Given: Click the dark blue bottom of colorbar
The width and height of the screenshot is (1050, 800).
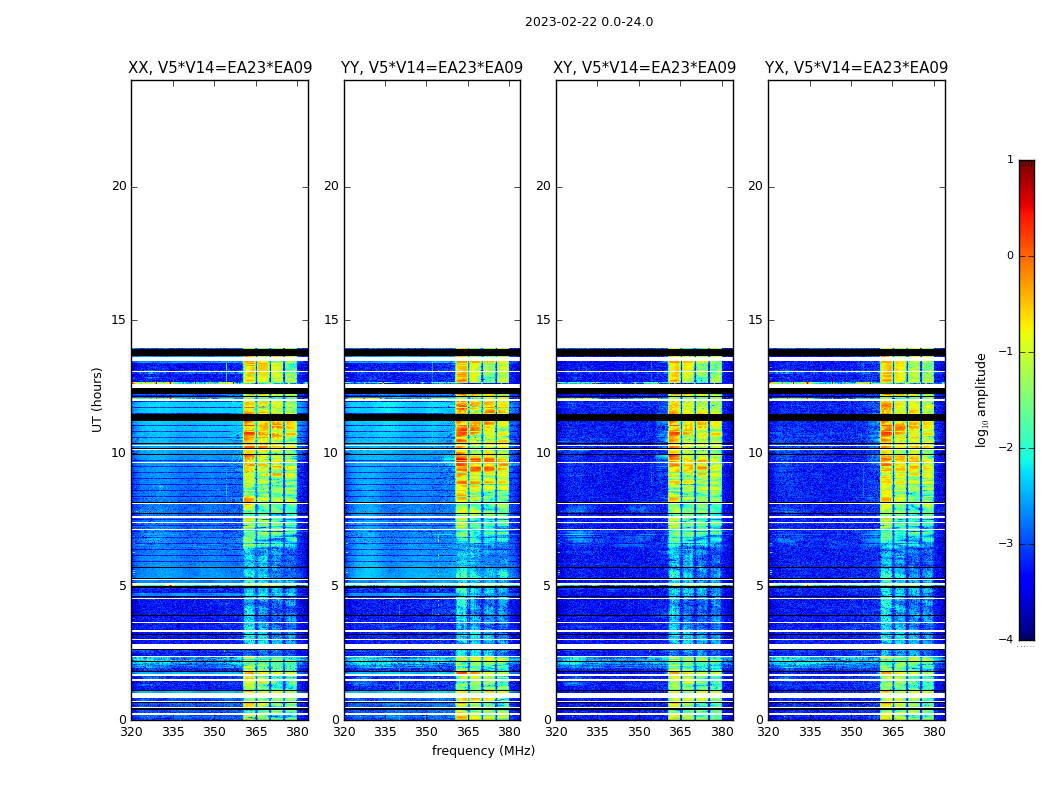Looking at the screenshot, I should [1026, 634].
